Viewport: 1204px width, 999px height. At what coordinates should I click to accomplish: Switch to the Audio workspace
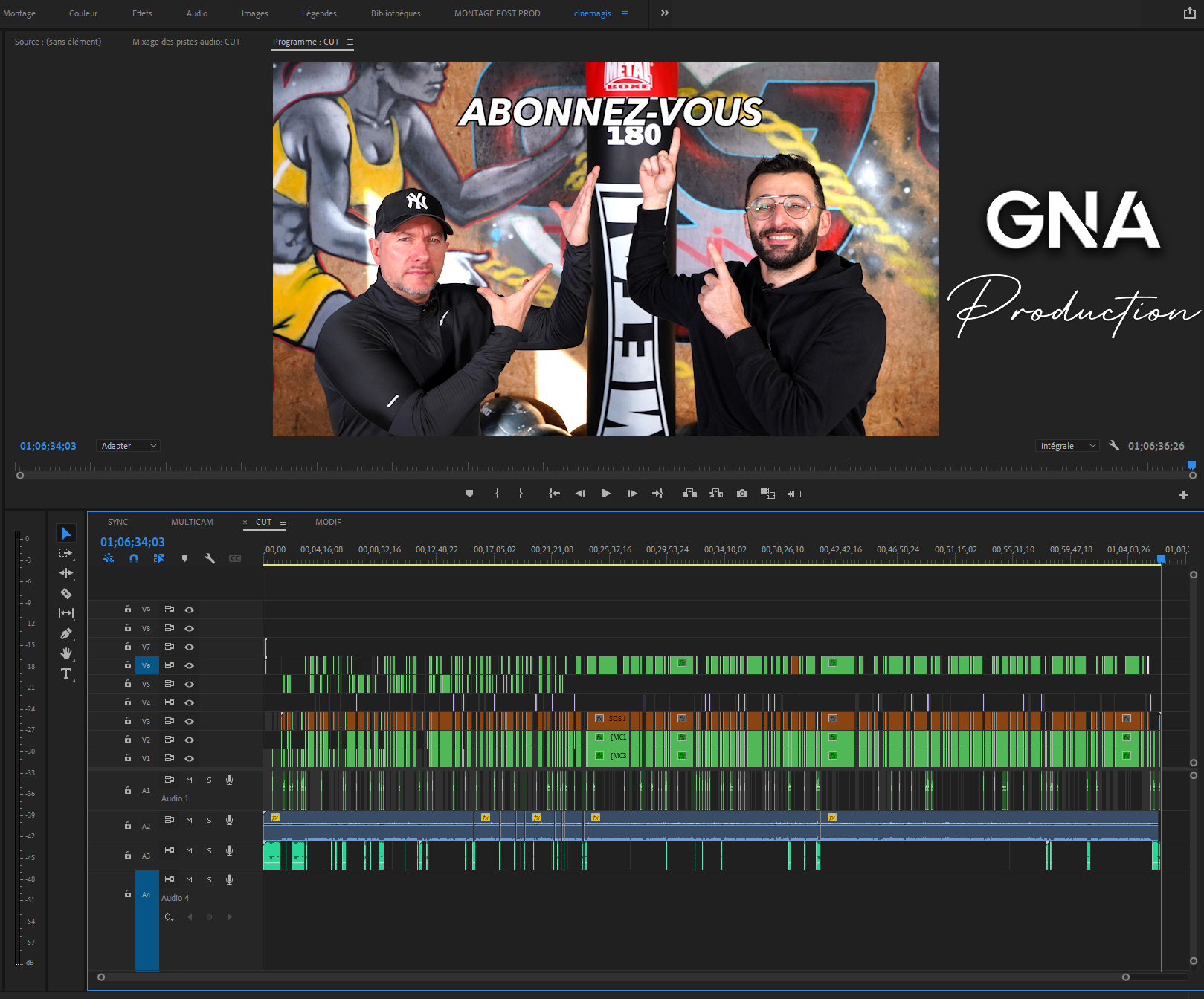tap(197, 13)
